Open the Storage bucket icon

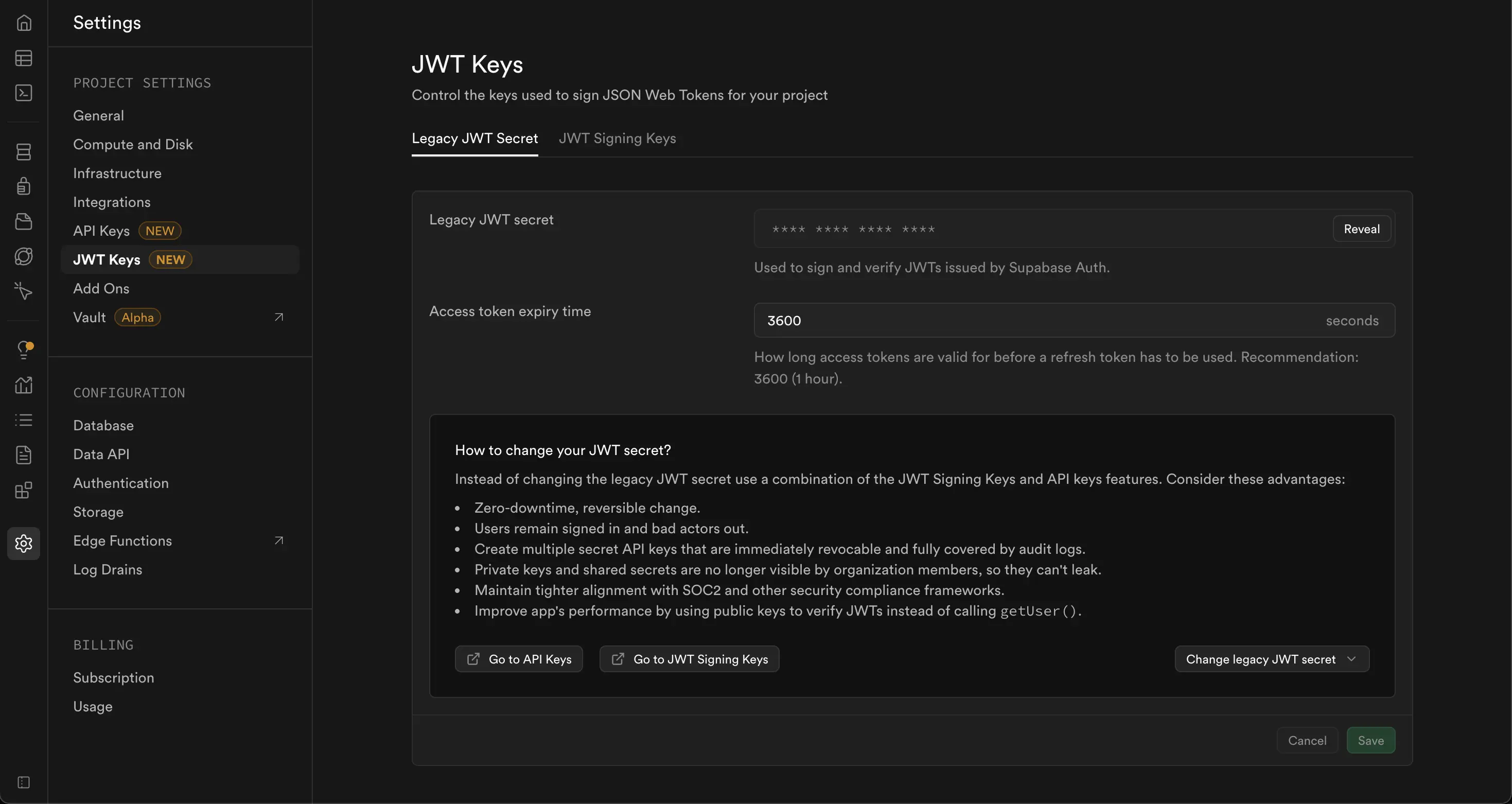click(x=24, y=221)
